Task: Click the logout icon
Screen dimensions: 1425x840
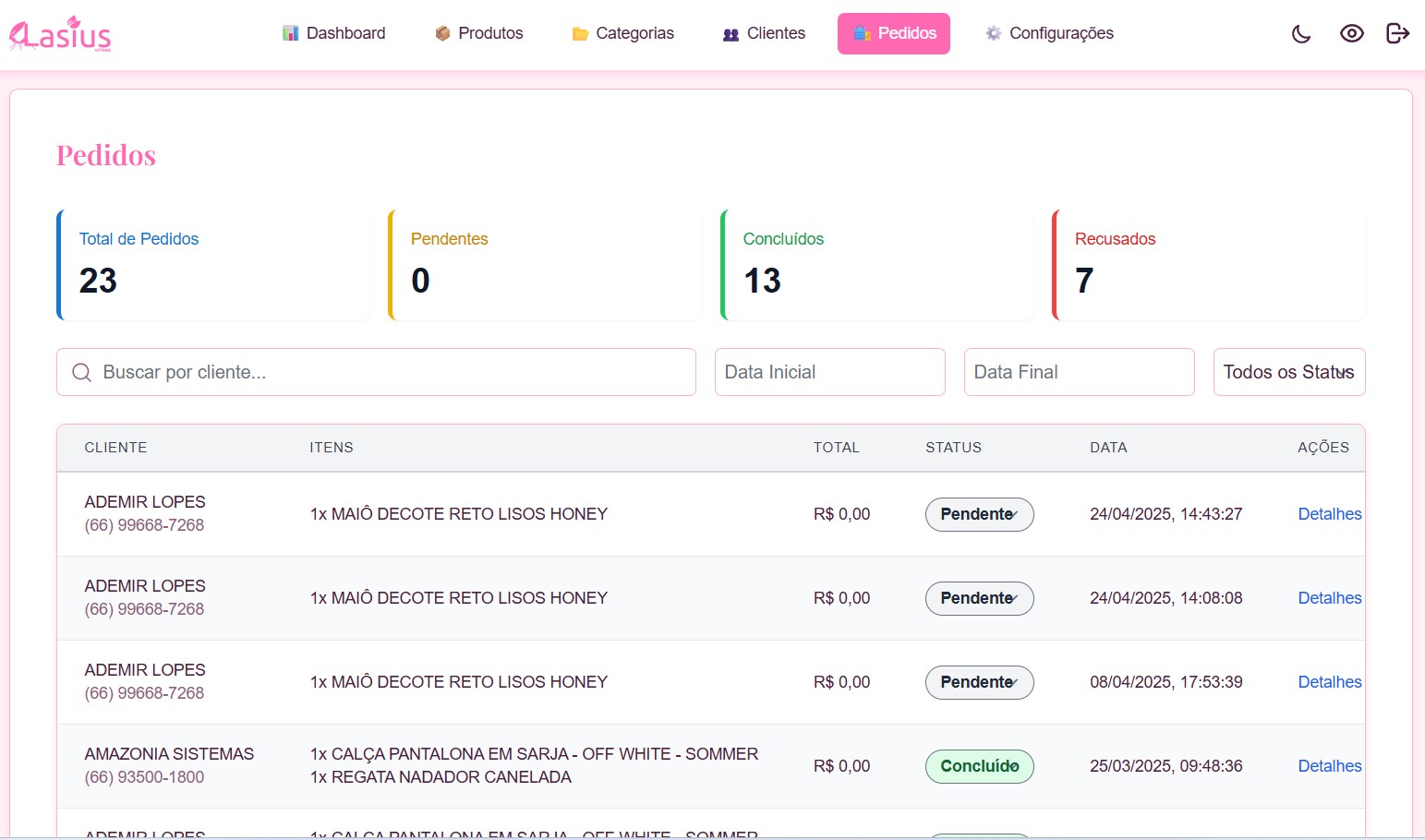Action: [1398, 34]
